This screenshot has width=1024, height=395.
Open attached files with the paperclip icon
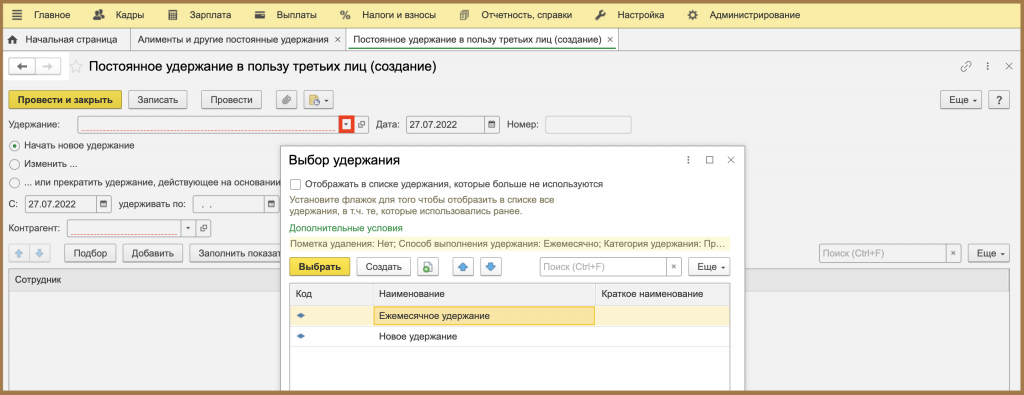pyautogui.click(x=286, y=100)
